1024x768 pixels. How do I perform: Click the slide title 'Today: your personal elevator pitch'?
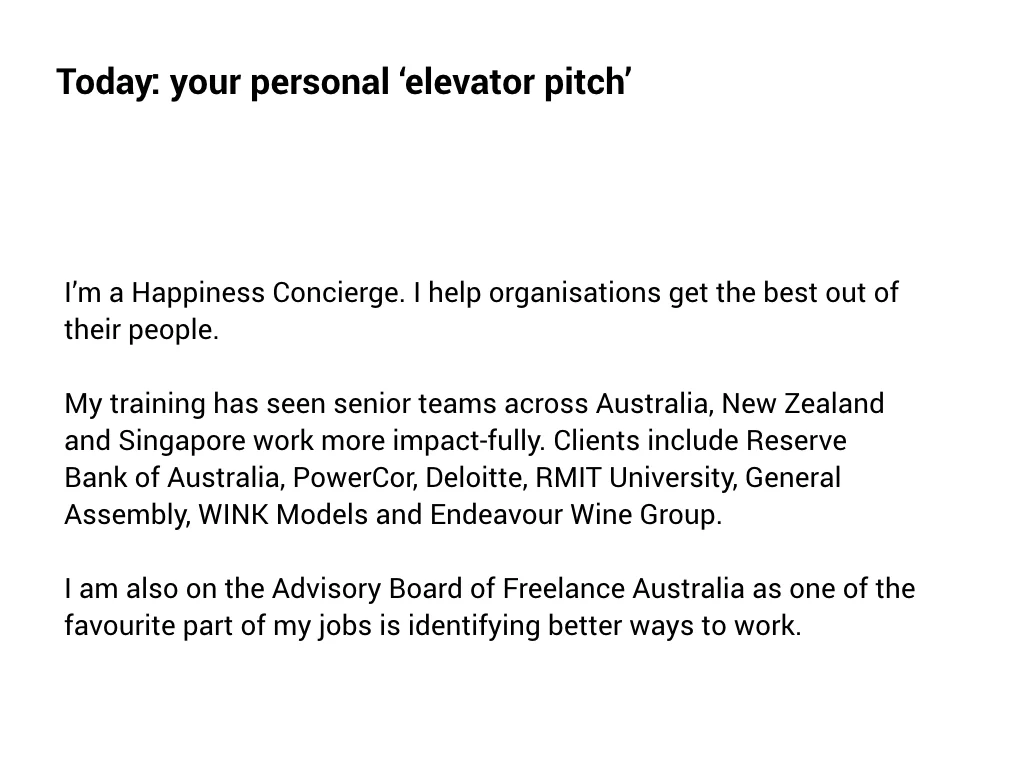pyautogui.click(x=344, y=83)
